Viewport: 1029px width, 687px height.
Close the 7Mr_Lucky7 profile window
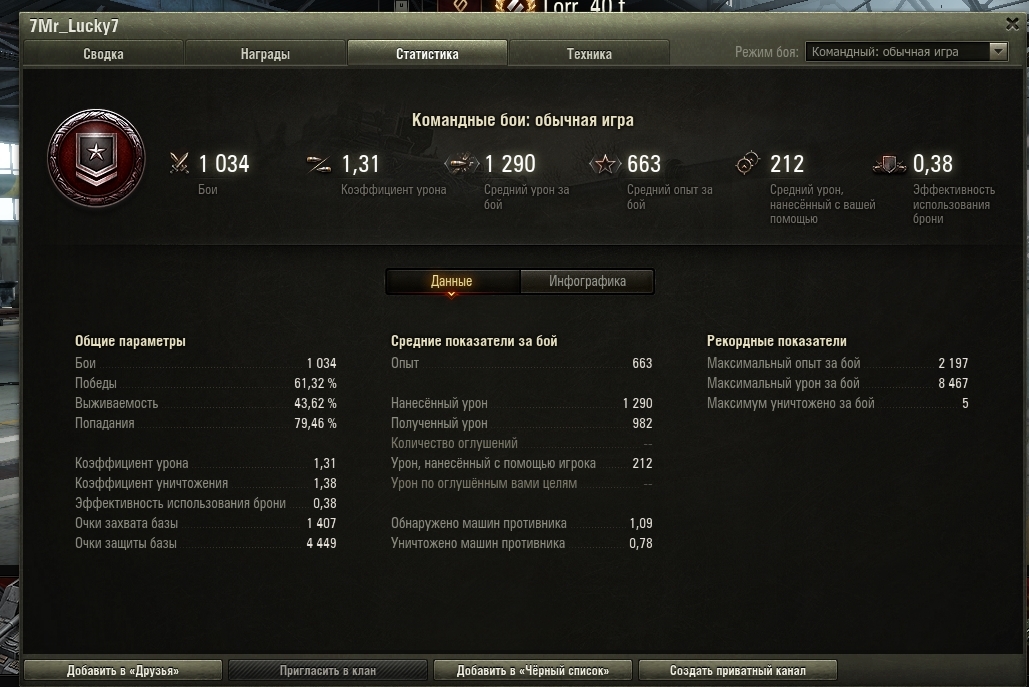(1012, 24)
